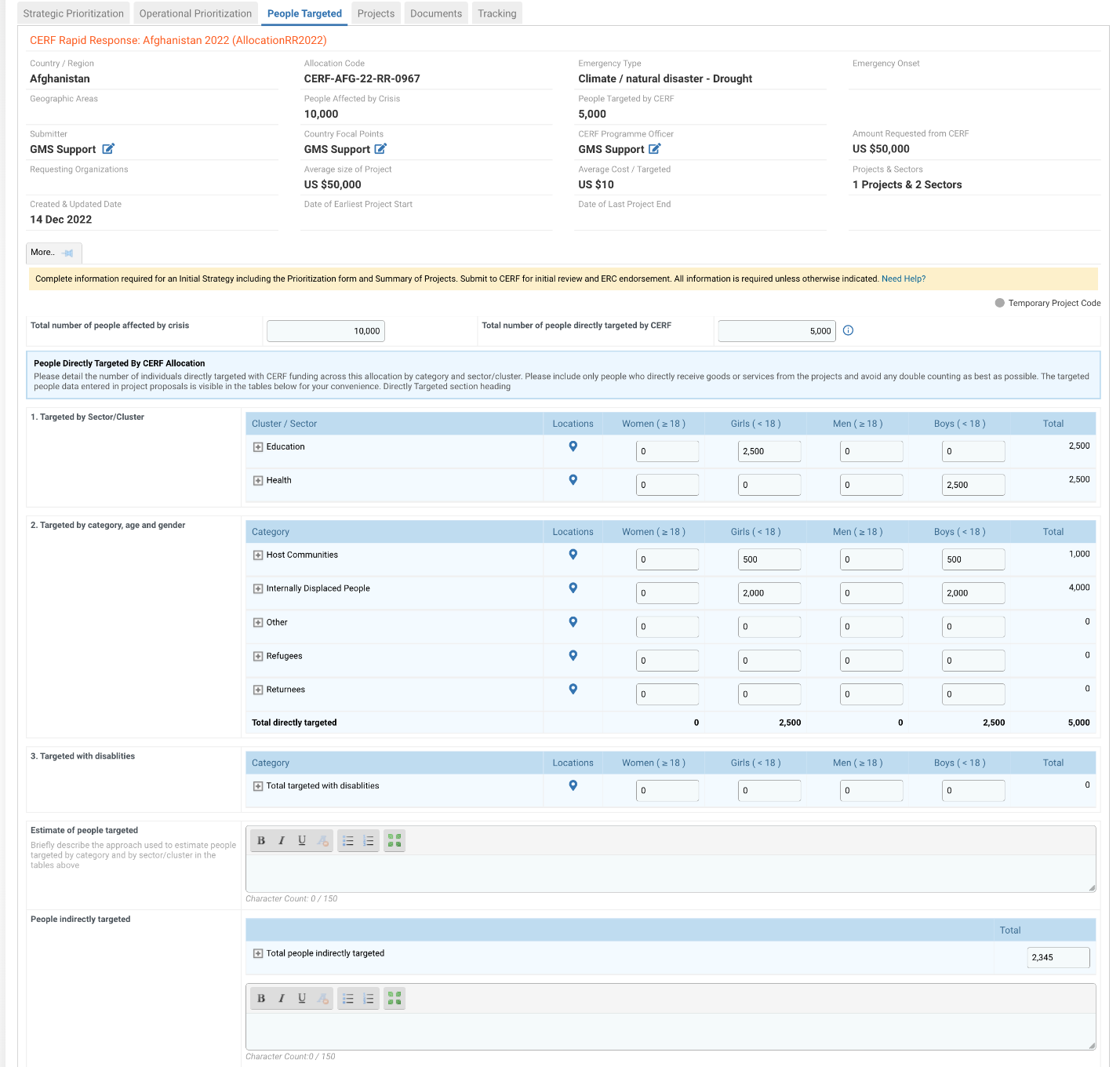The image size is (1120, 1067).
Task: Edit the Country Focal Points entry
Action: [380, 149]
